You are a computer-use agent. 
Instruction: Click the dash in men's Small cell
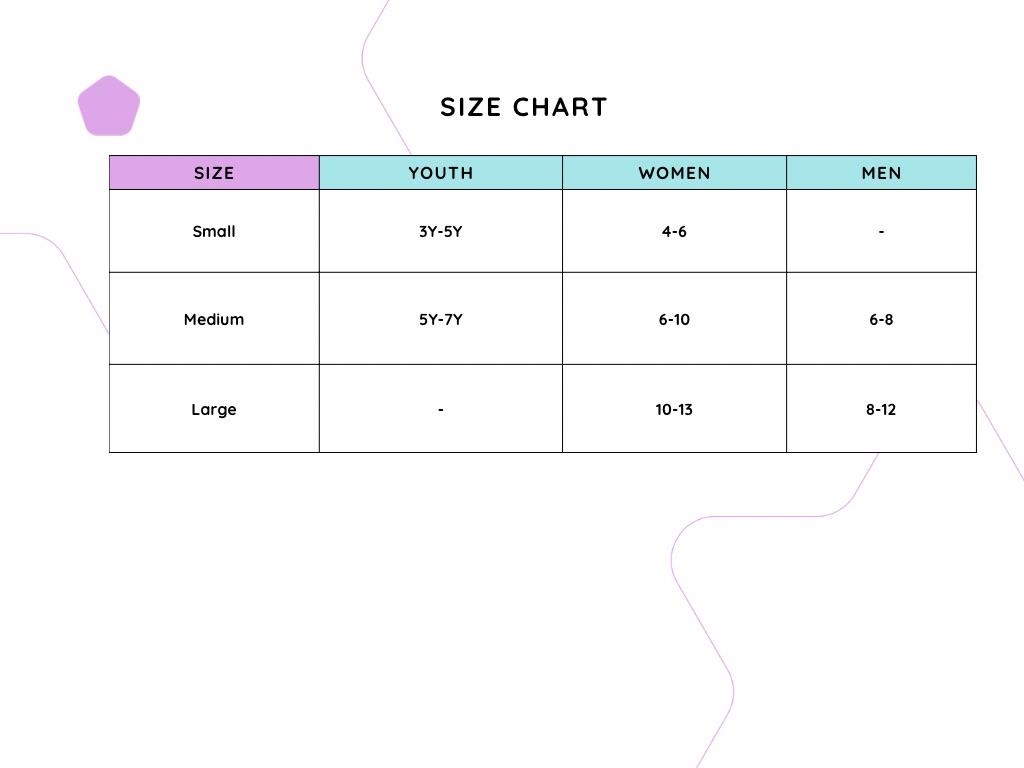[x=882, y=231]
